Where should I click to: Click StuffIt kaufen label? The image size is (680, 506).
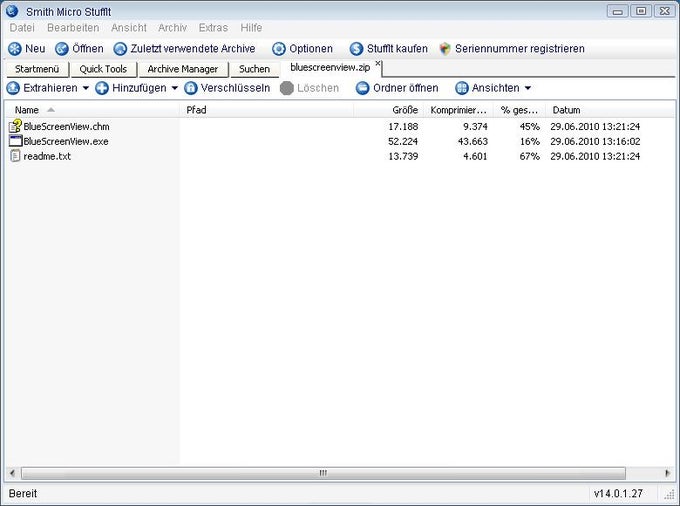pyautogui.click(x=397, y=49)
